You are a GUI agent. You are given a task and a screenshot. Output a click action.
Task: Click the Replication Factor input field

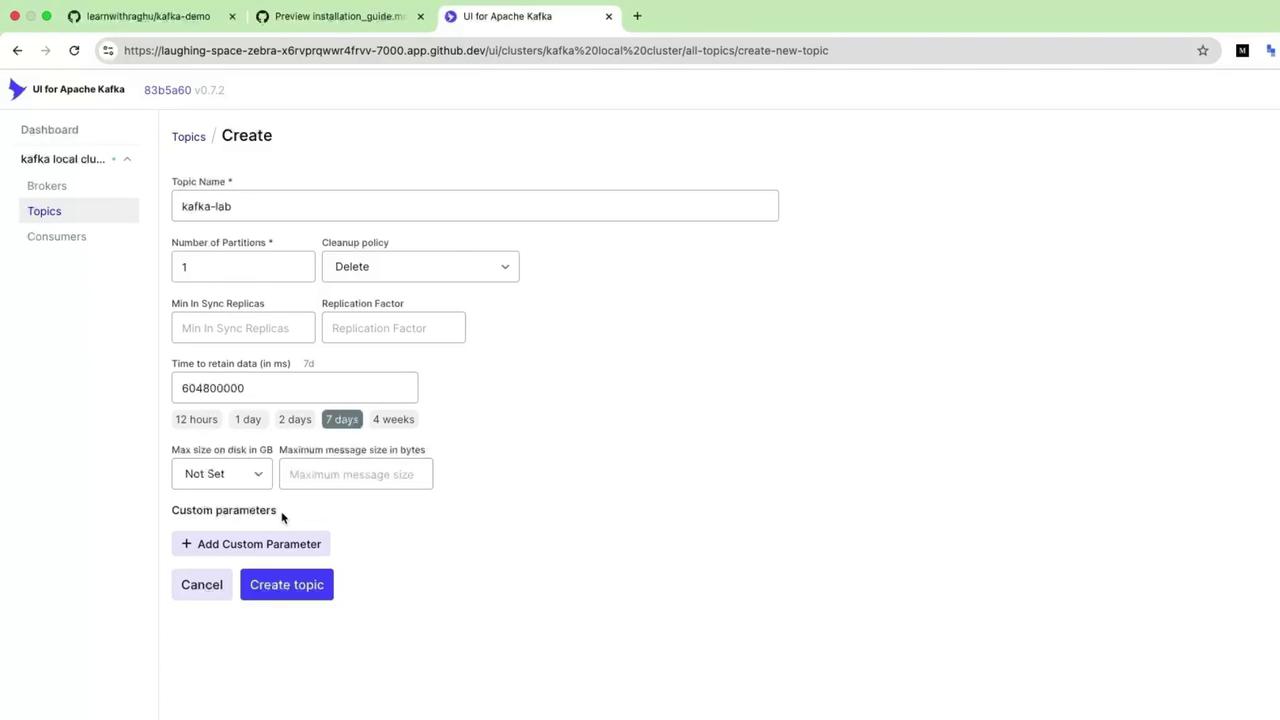394,328
